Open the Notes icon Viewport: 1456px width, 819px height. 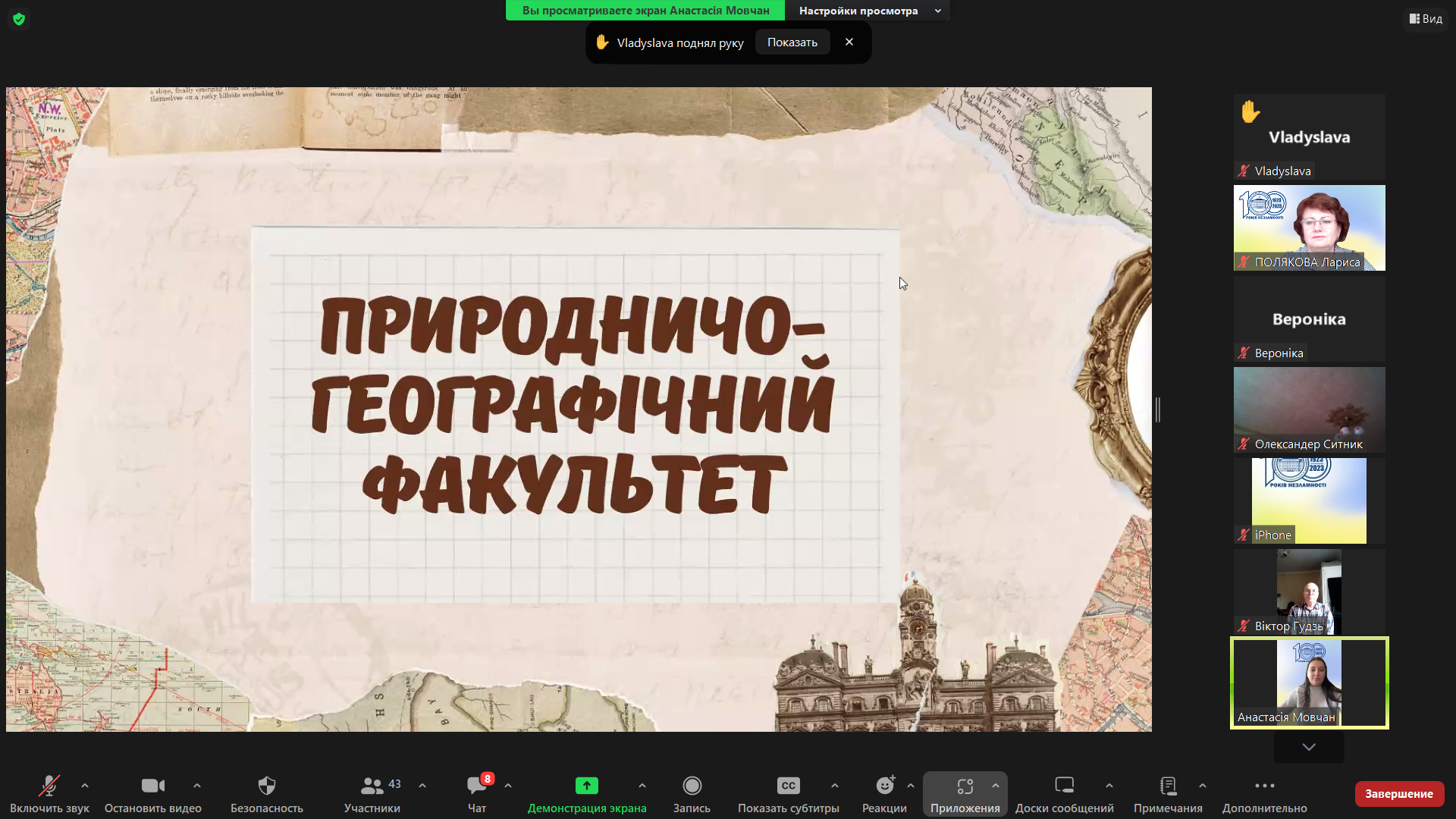click(x=1168, y=786)
